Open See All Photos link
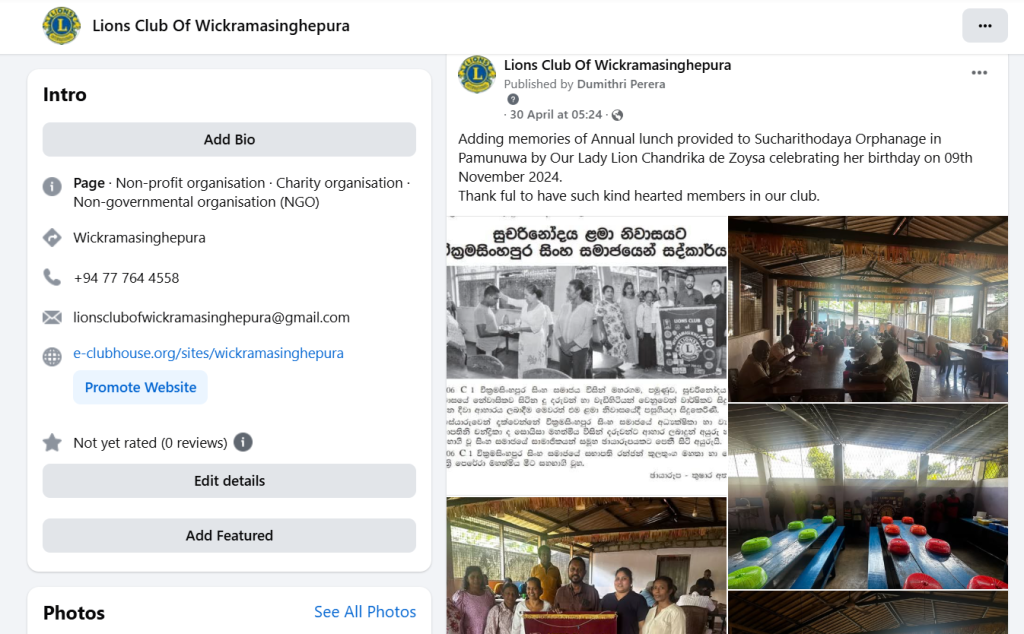This screenshot has width=1024, height=634. [x=365, y=611]
